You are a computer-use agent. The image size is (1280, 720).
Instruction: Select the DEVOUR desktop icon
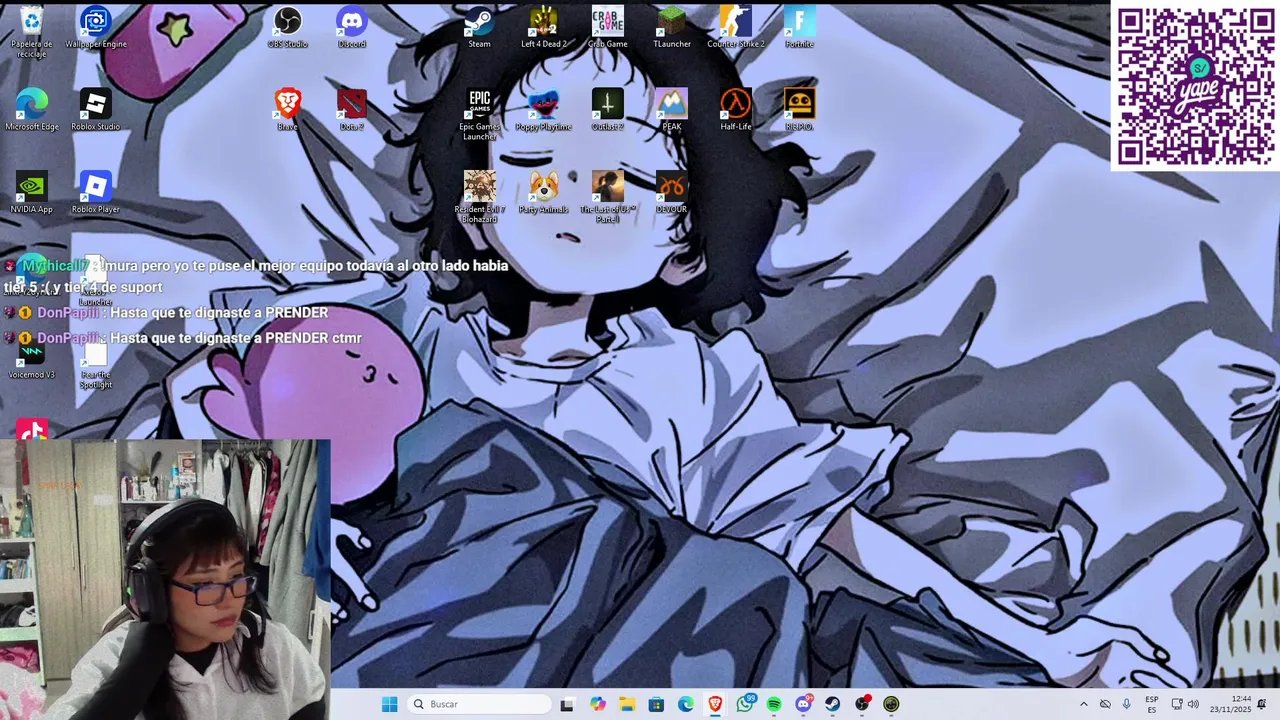pyautogui.click(x=672, y=192)
